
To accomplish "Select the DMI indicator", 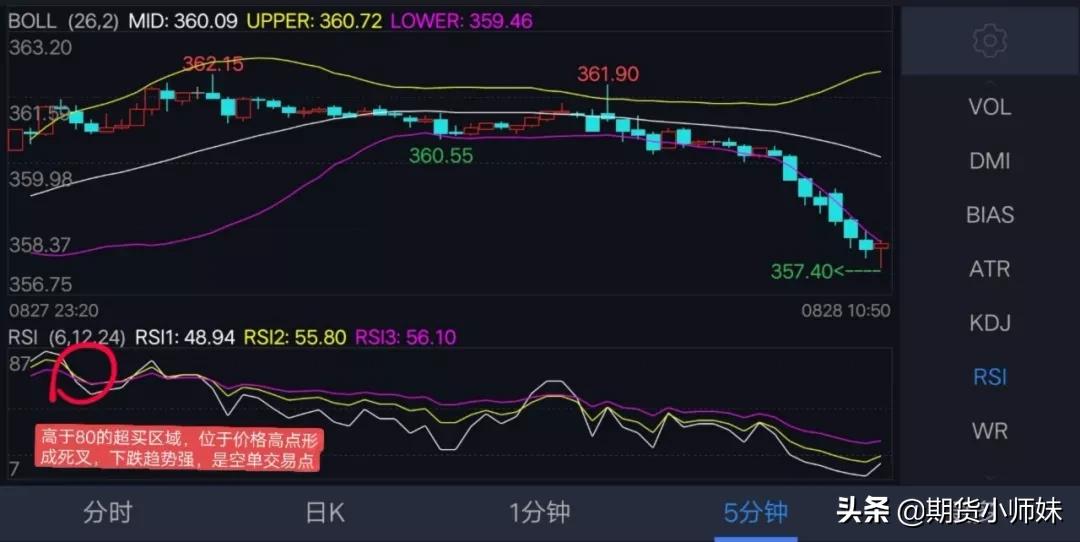I will click(x=990, y=160).
